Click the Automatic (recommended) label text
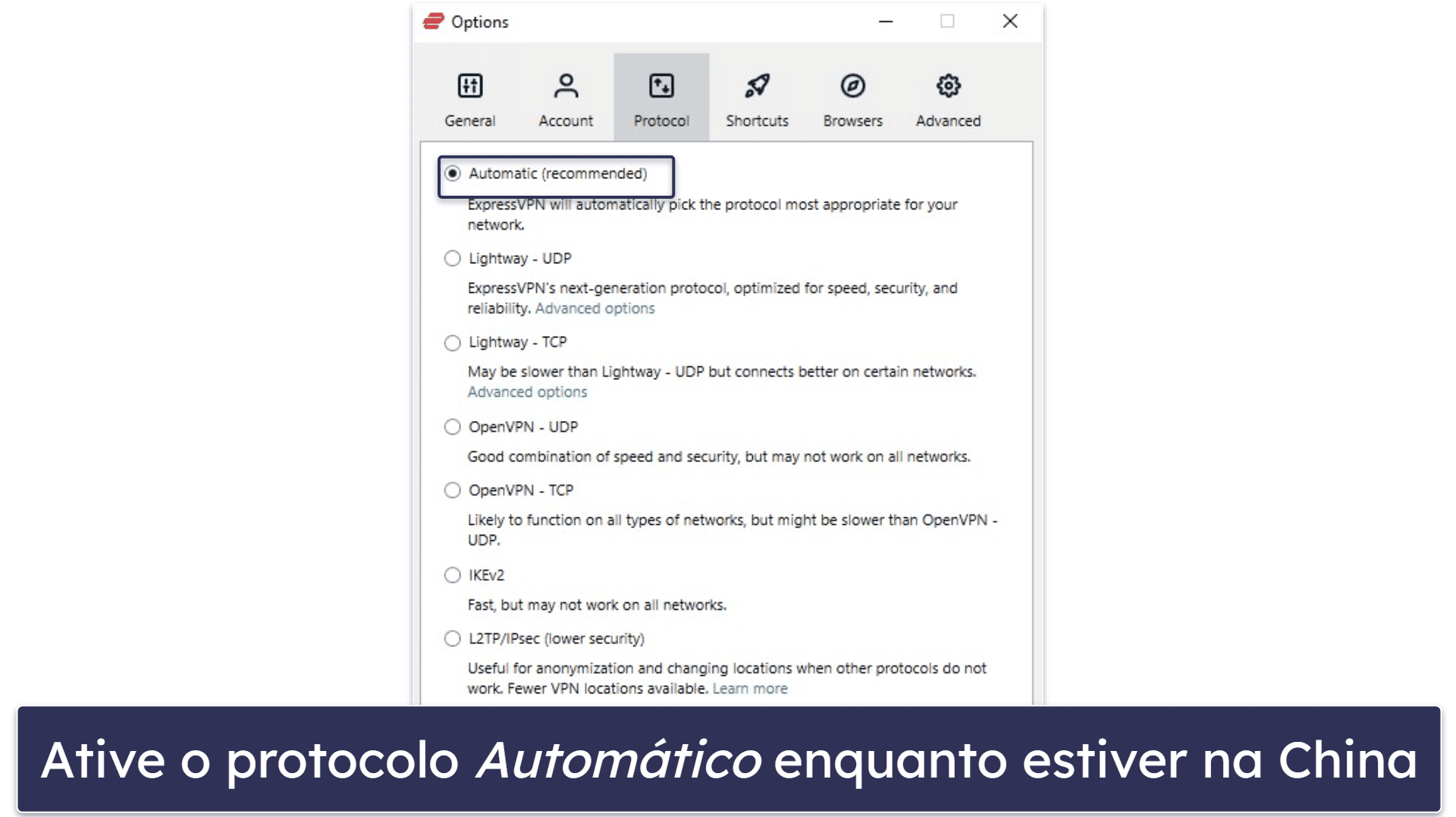This screenshot has height=817, width=1456. [x=558, y=174]
